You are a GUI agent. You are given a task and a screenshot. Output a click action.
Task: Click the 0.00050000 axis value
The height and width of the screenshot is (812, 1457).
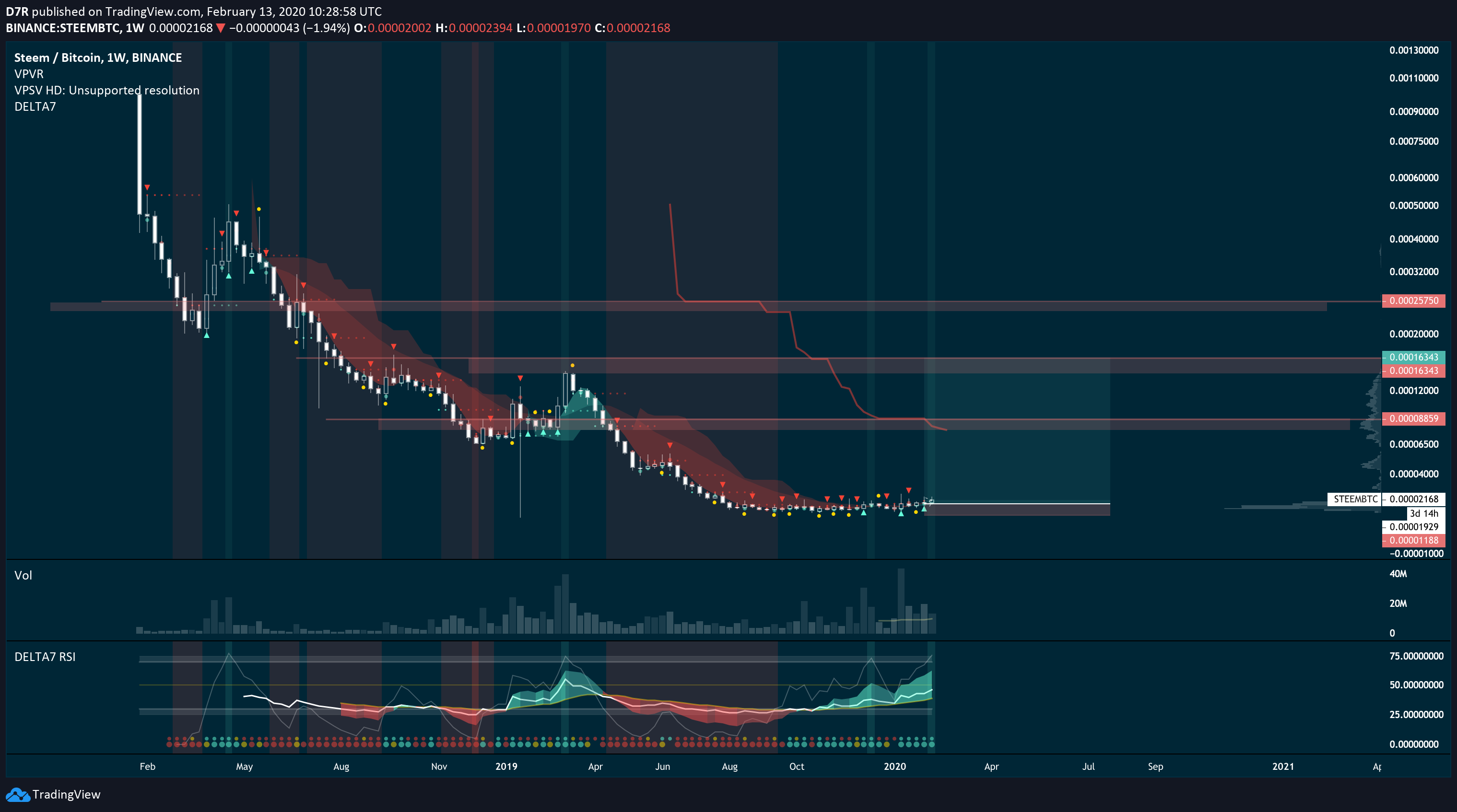point(1414,206)
